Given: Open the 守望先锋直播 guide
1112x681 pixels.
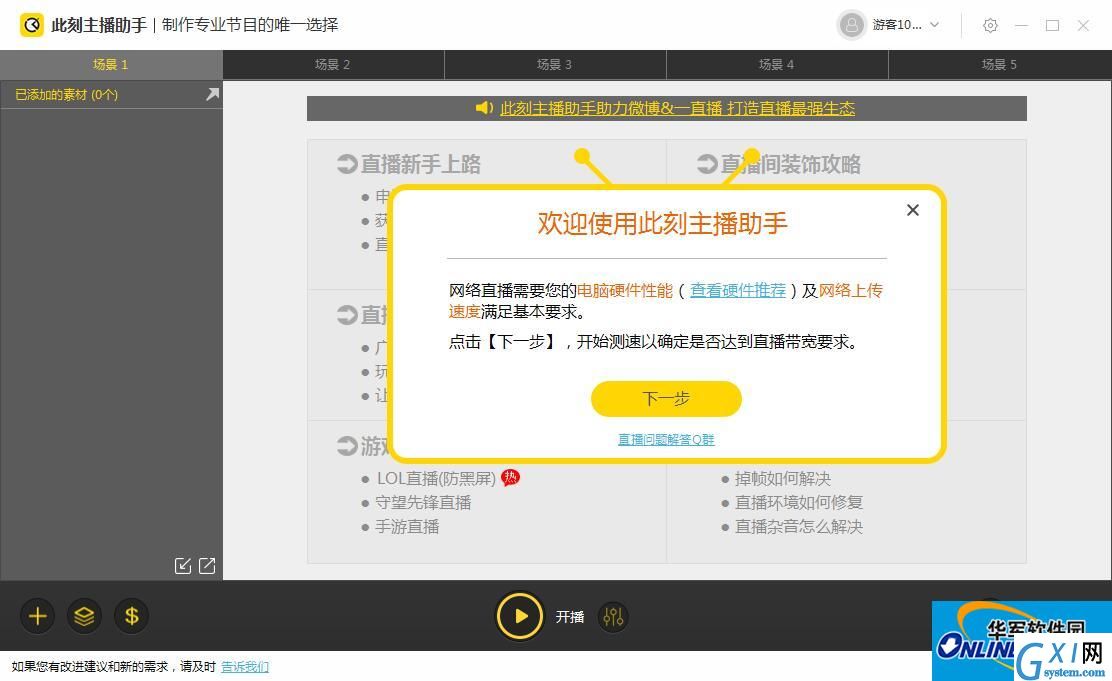Looking at the screenshot, I should click(423, 503).
